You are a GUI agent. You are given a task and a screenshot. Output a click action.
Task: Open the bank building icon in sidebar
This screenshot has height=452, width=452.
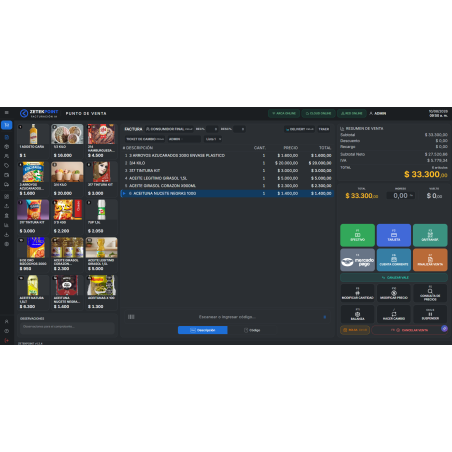[x=6, y=216]
